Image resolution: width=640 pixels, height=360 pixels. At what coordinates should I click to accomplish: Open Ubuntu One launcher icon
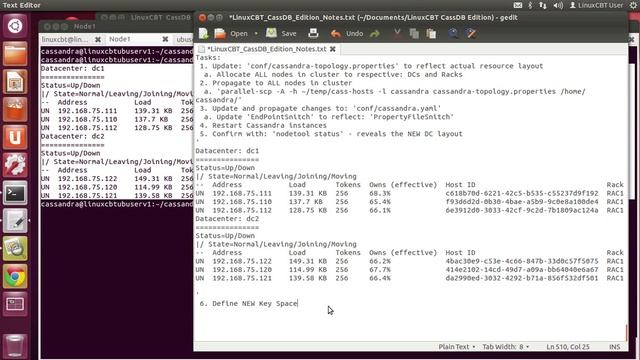click(x=15, y=137)
